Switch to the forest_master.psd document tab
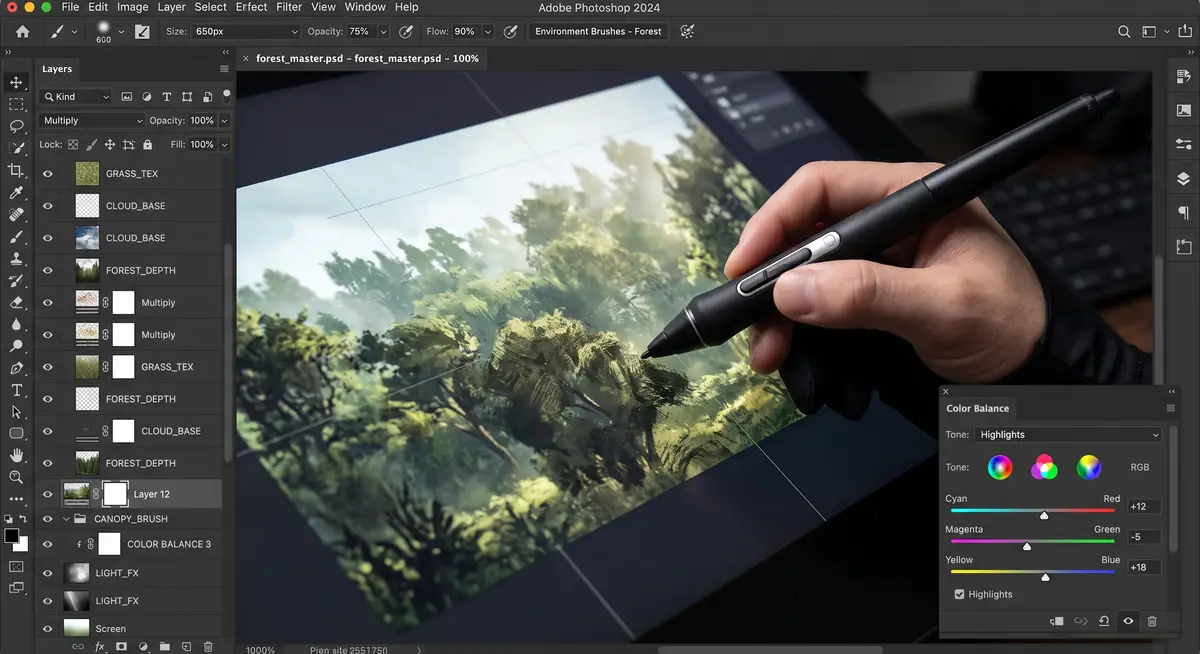 367,58
